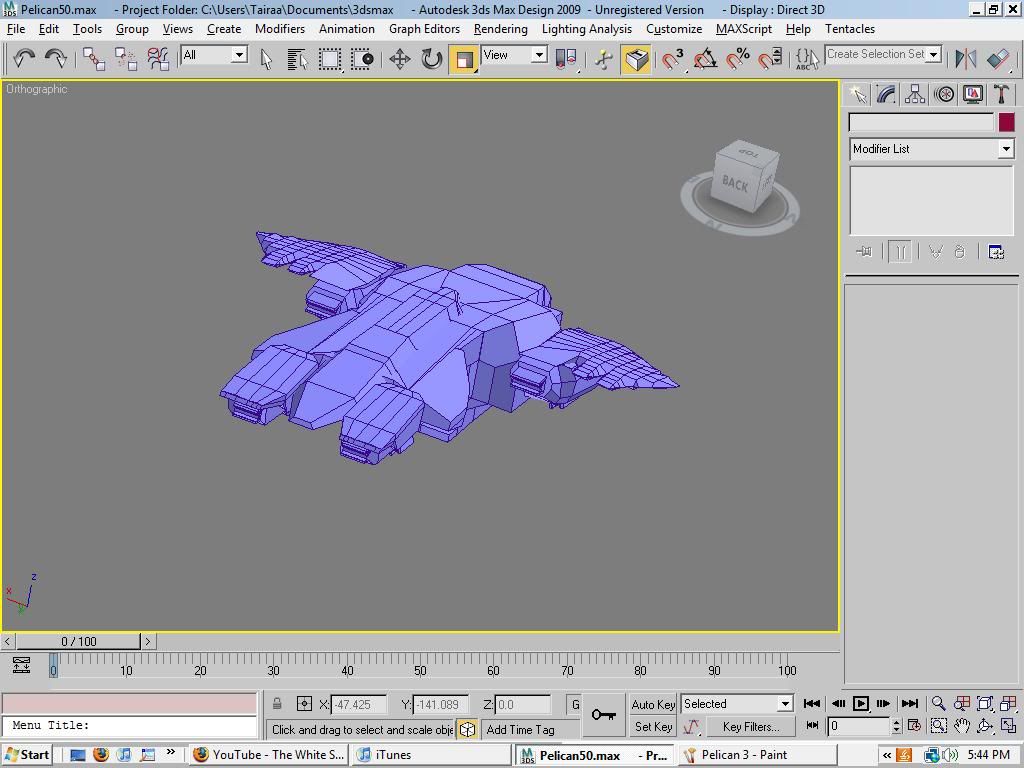Click the Mirror tool icon
Viewport: 1024px width, 768px height.
tap(965, 59)
